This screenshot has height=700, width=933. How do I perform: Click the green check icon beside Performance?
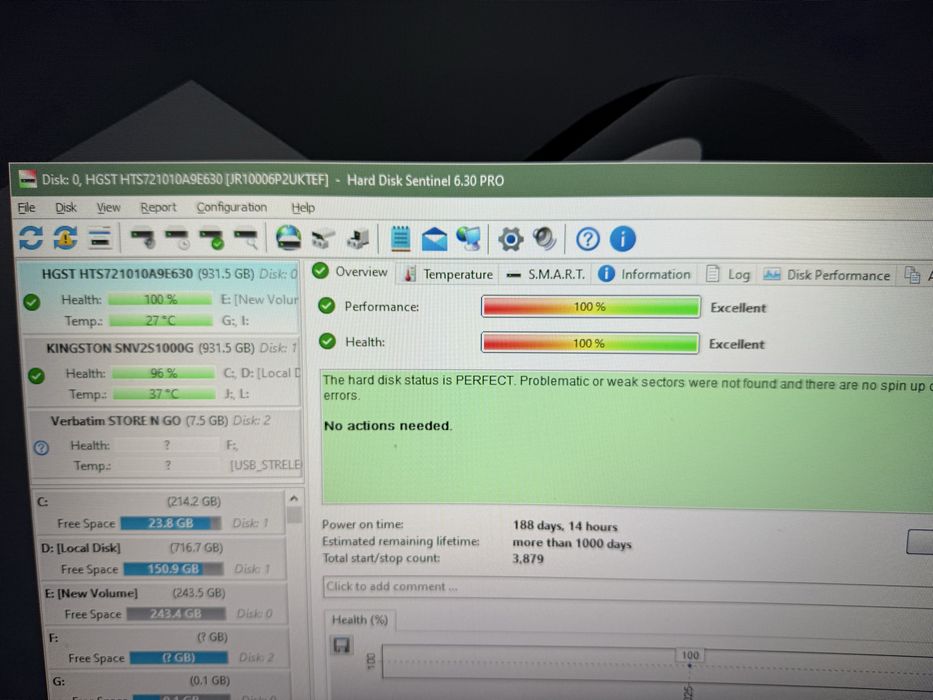[x=326, y=305]
